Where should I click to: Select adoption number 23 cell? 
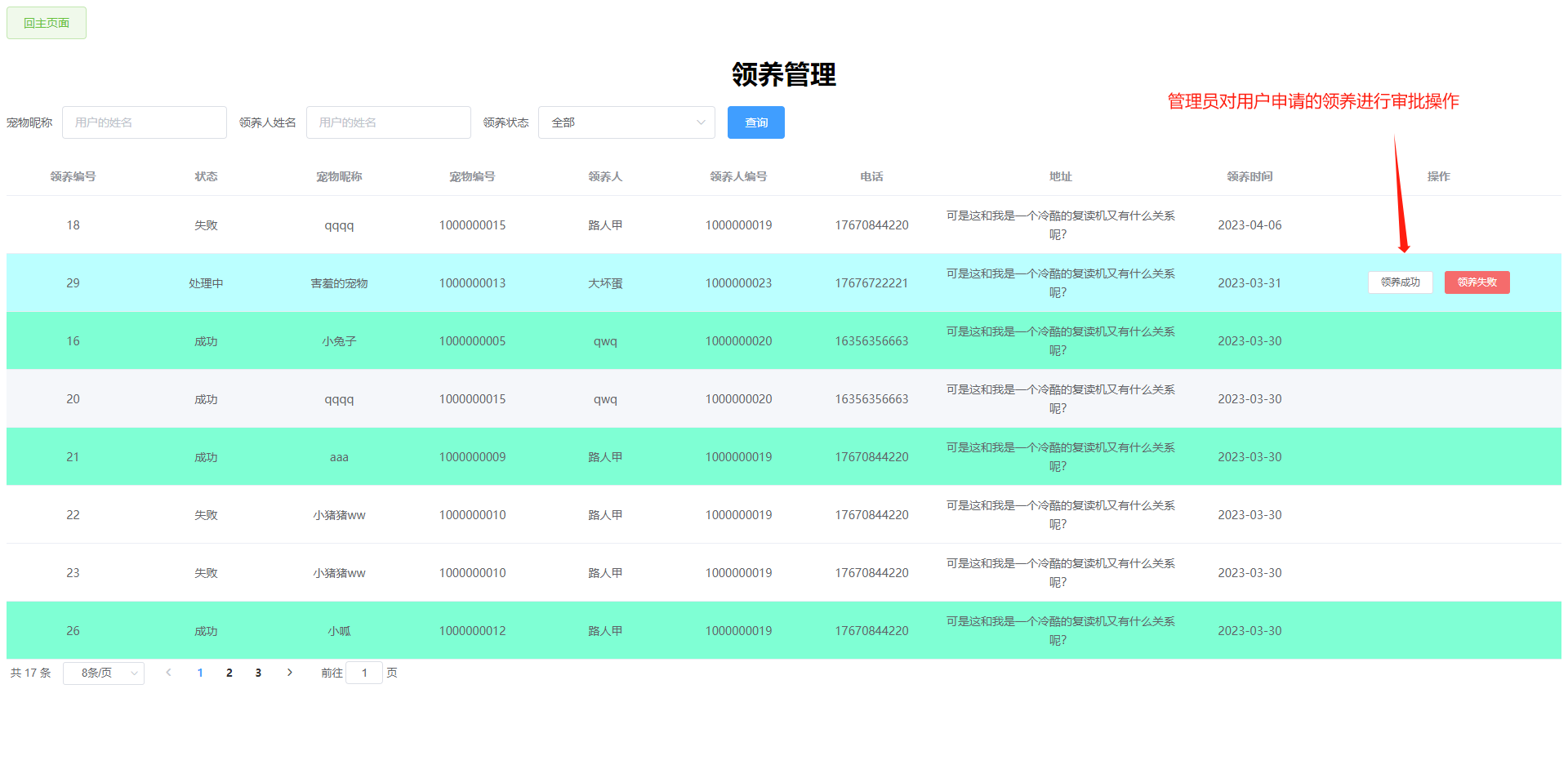pyautogui.click(x=73, y=573)
